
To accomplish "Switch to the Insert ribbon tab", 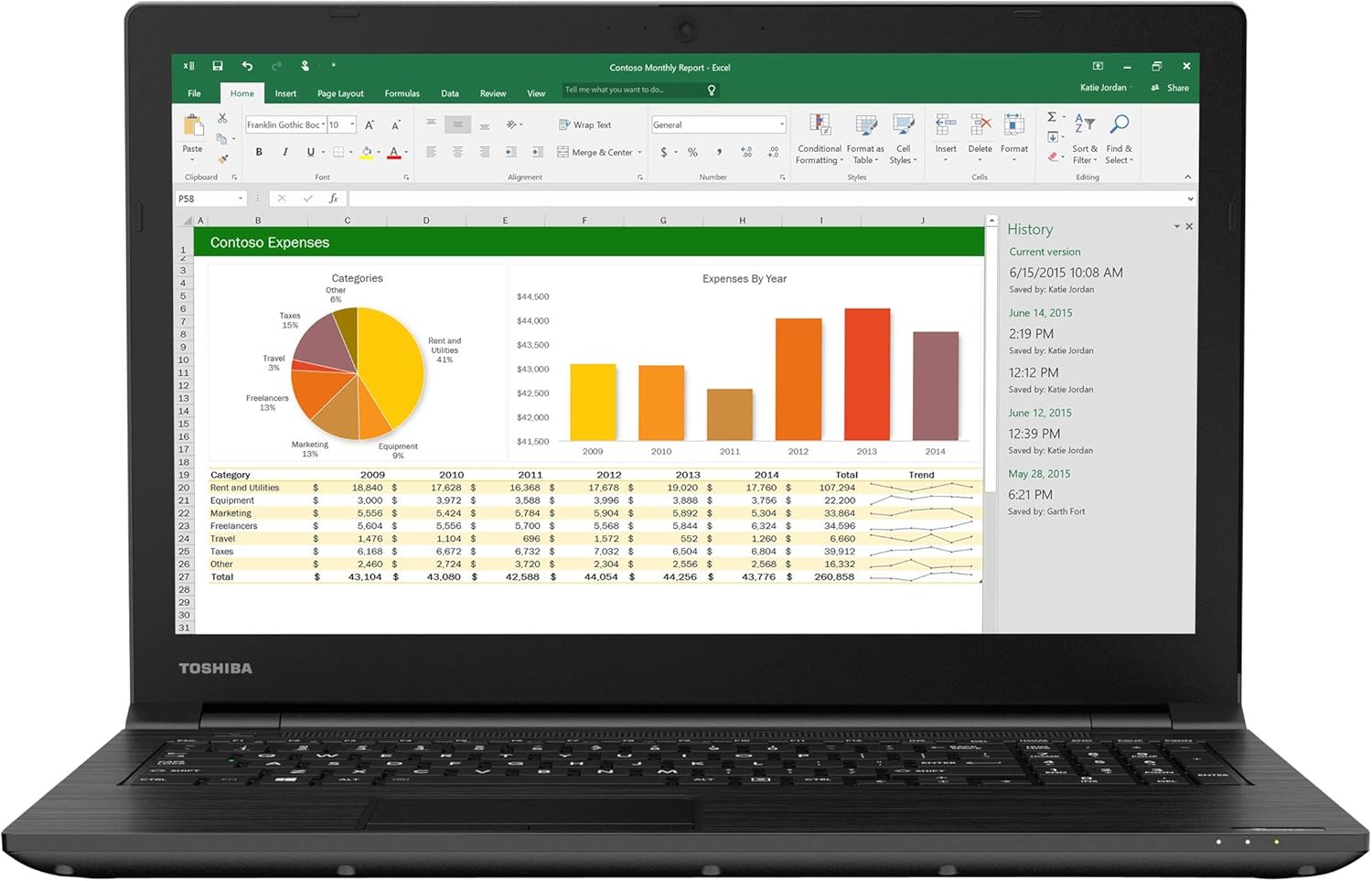I will tap(285, 93).
